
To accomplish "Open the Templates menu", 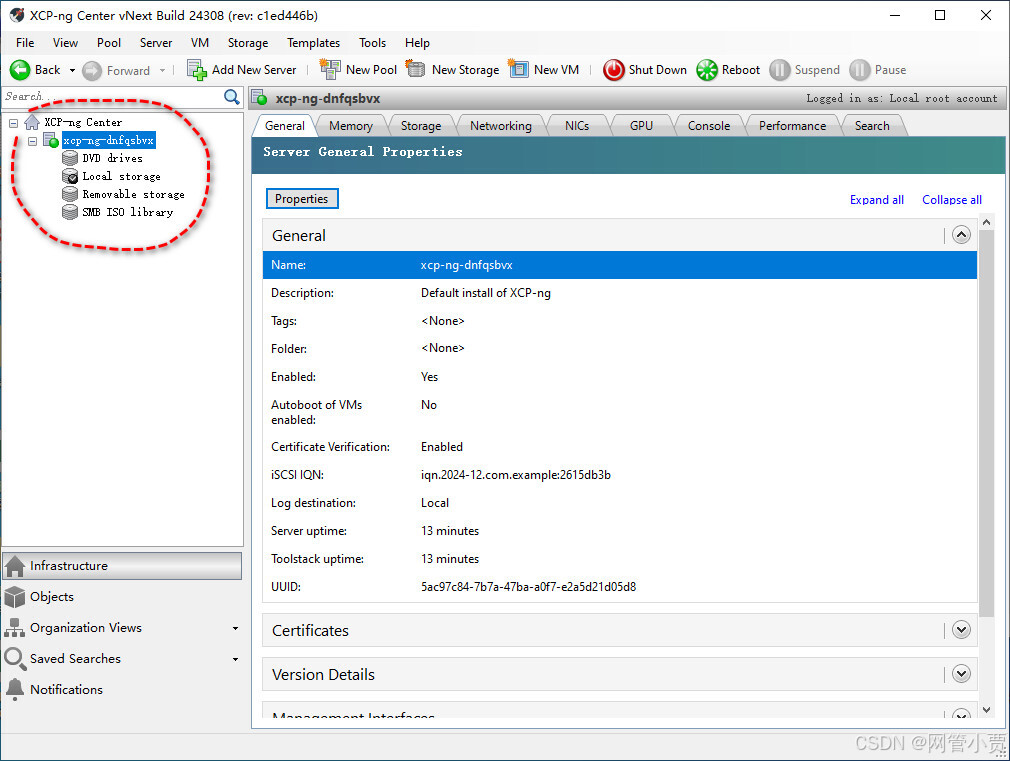I will pos(314,43).
